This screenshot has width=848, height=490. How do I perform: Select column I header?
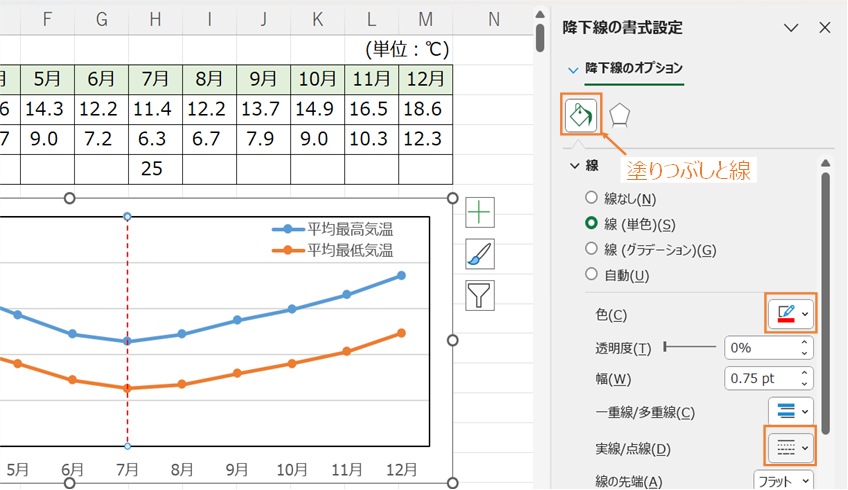click(x=209, y=19)
